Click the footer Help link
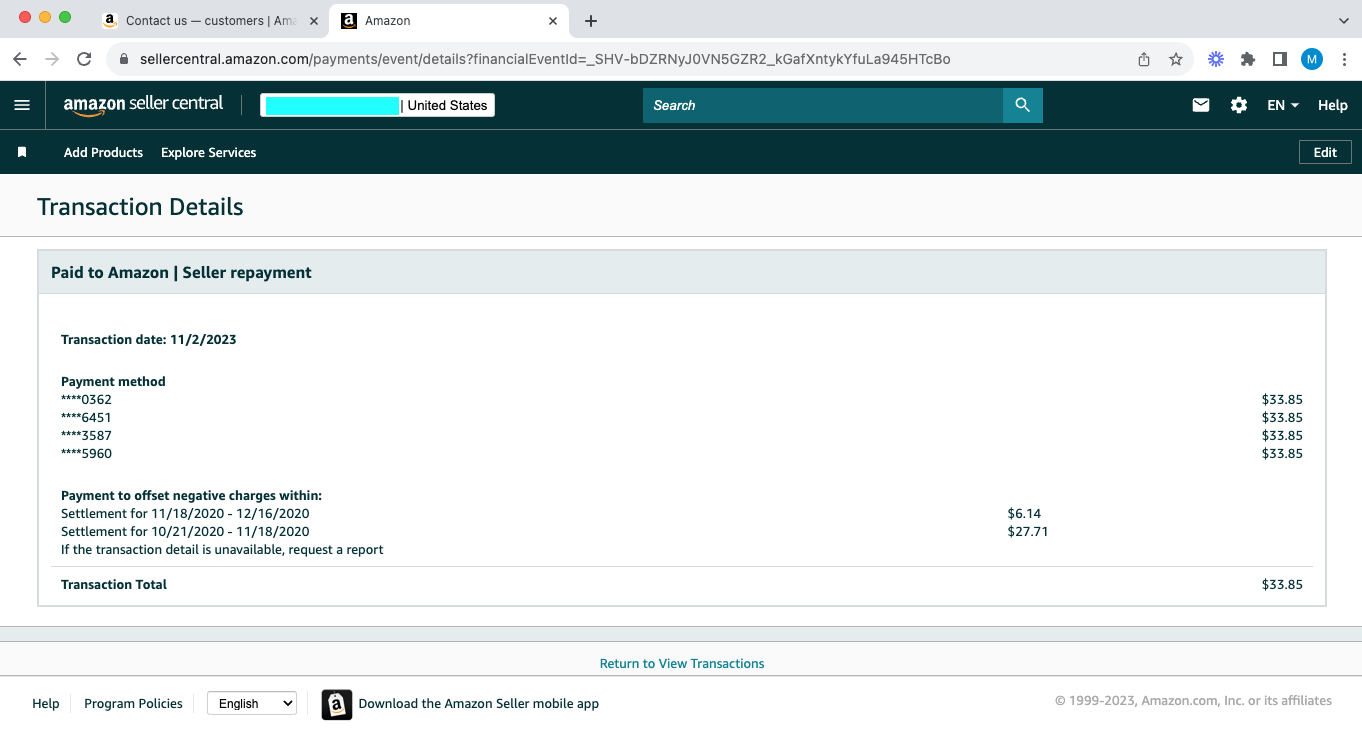 [46, 704]
